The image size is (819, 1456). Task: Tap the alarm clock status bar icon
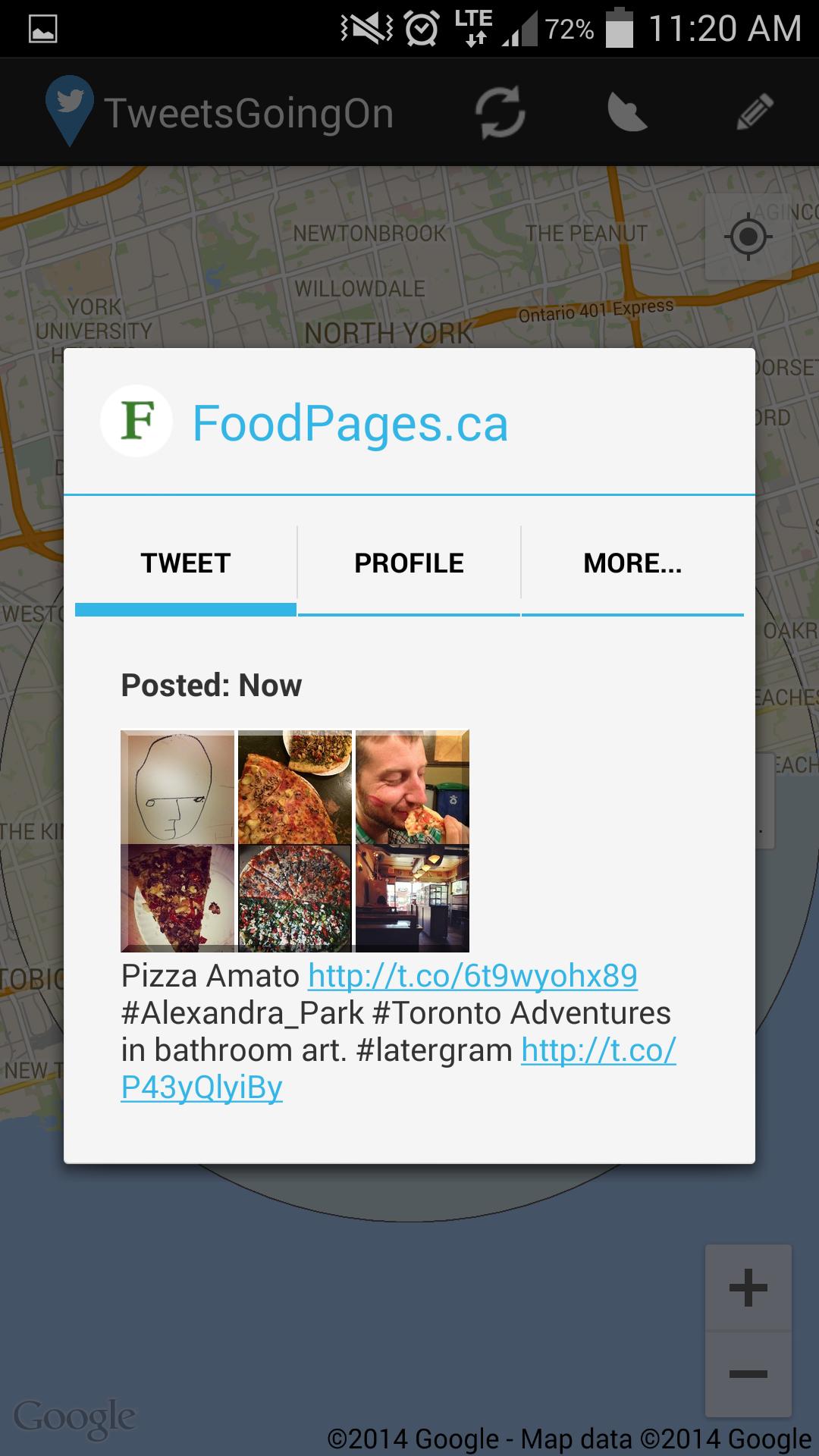tap(421, 30)
